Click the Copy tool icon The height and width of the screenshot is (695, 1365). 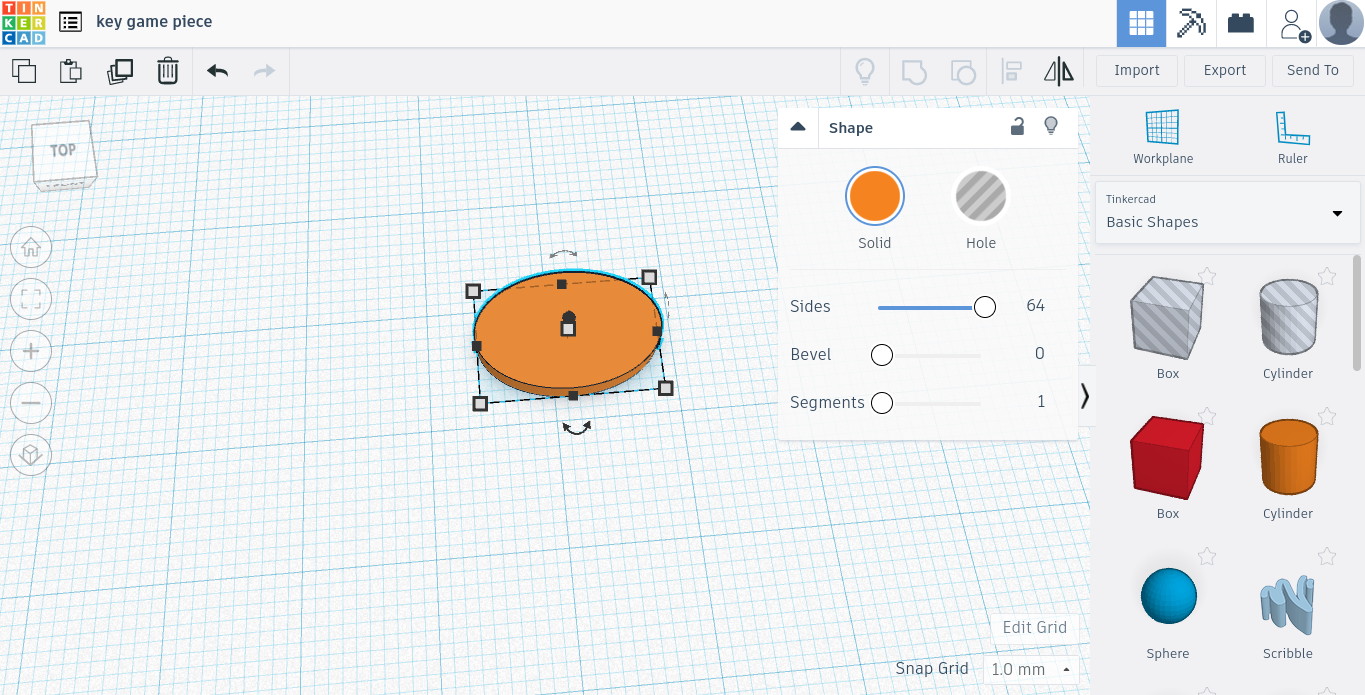point(24,71)
